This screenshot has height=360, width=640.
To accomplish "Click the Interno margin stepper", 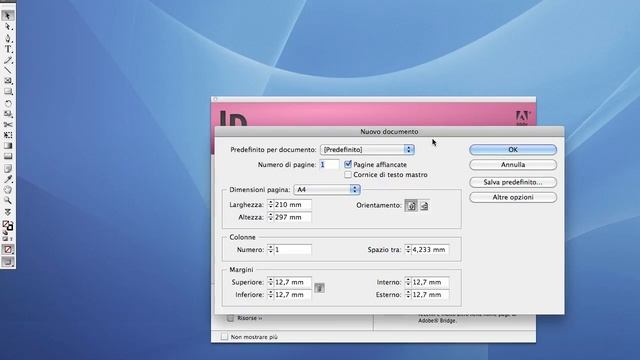I will coord(408,282).
